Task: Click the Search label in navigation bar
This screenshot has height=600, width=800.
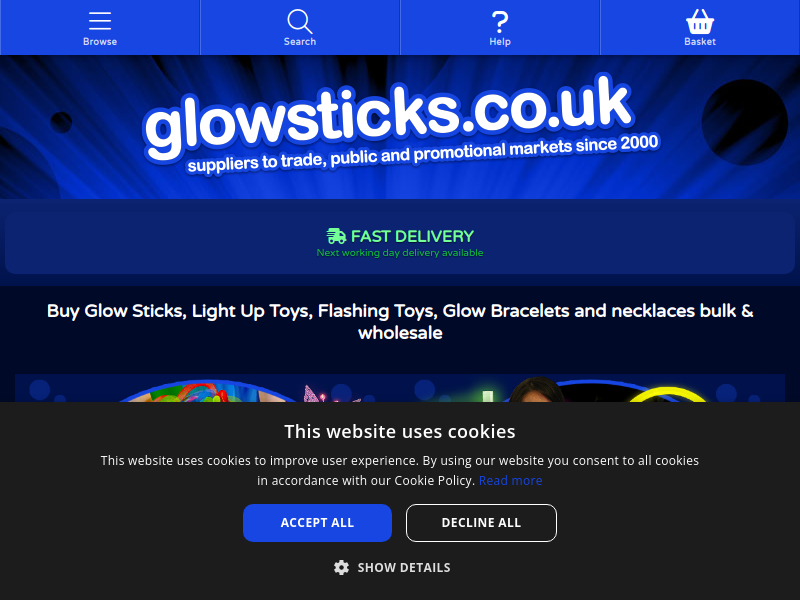Action: 300,42
